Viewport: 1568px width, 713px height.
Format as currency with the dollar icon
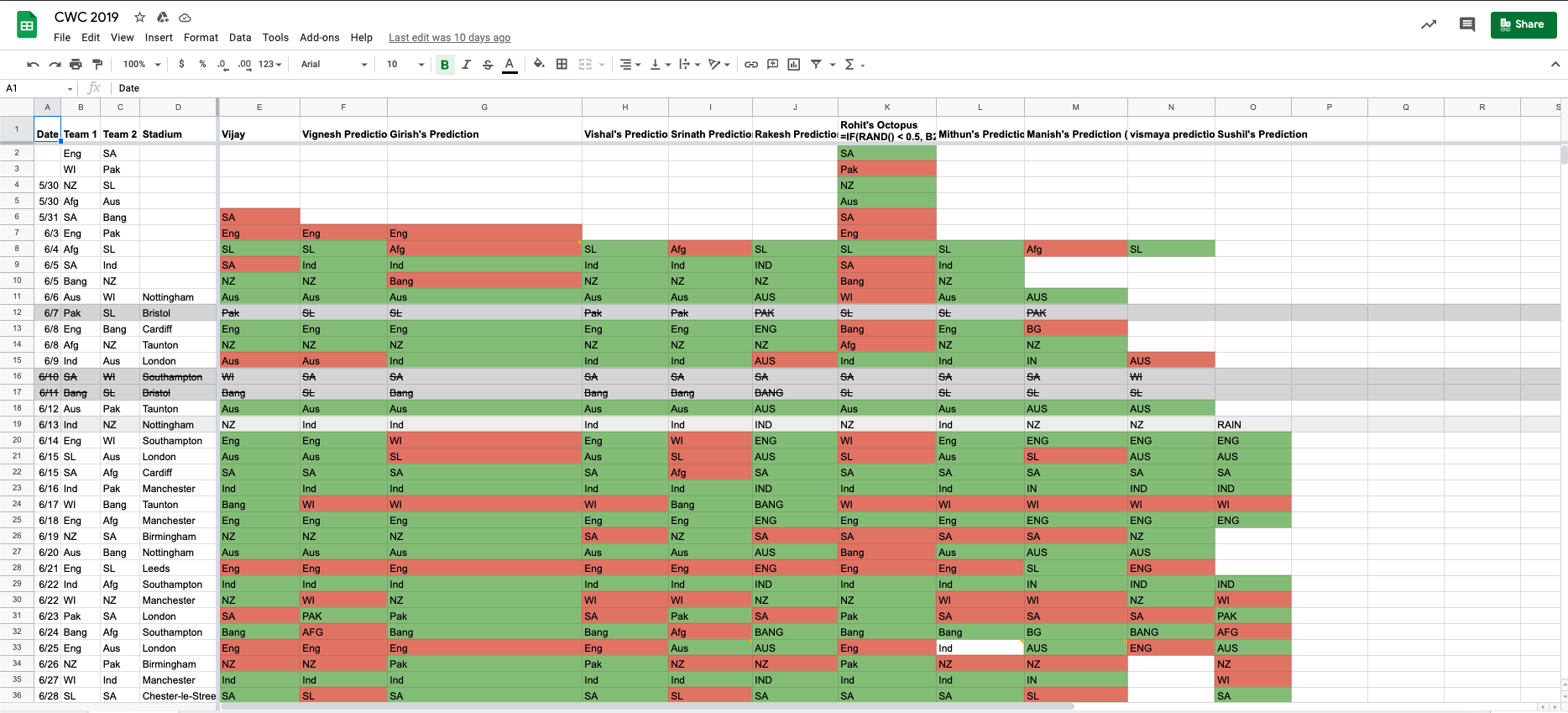(181, 65)
